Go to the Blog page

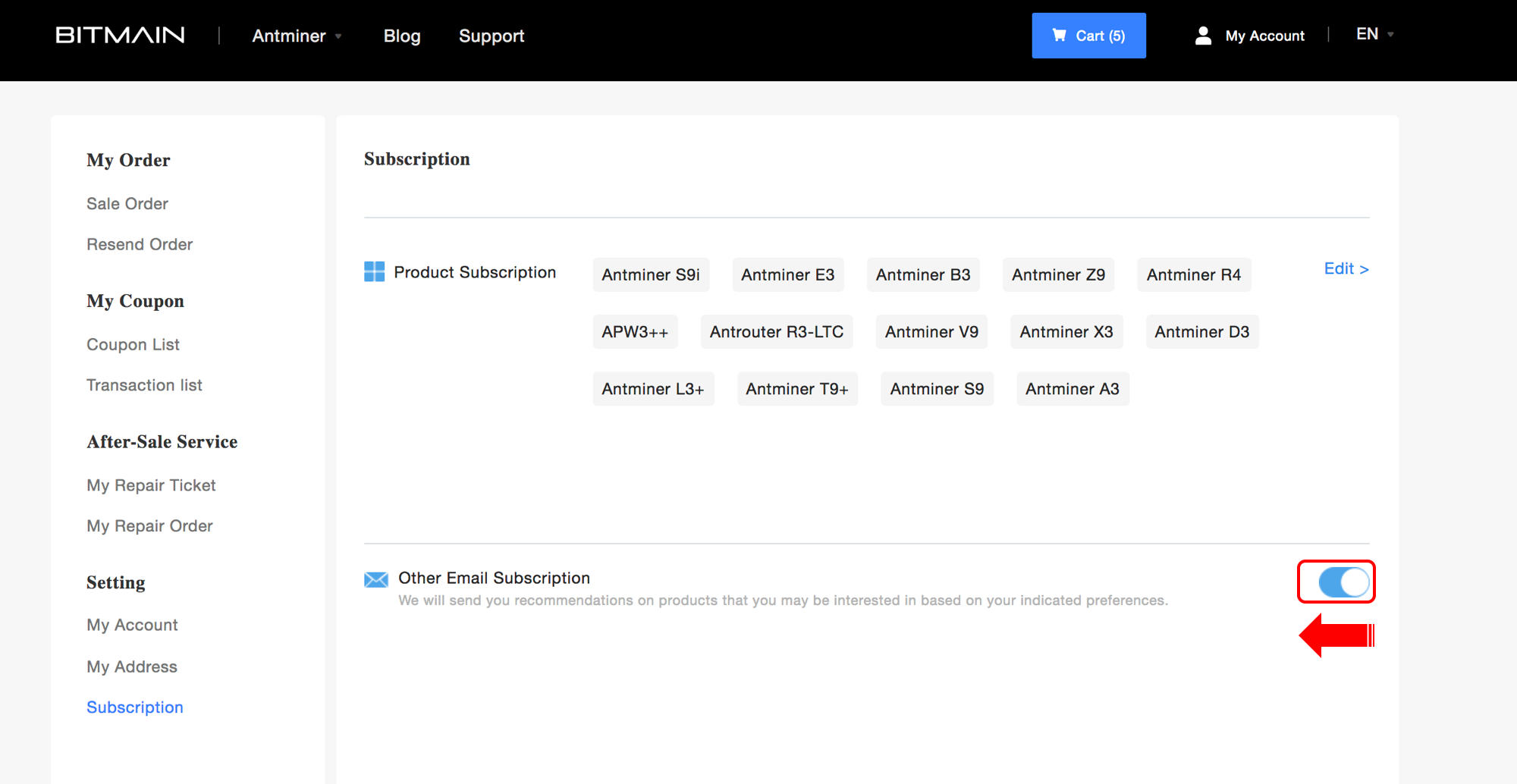[x=402, y=36]
